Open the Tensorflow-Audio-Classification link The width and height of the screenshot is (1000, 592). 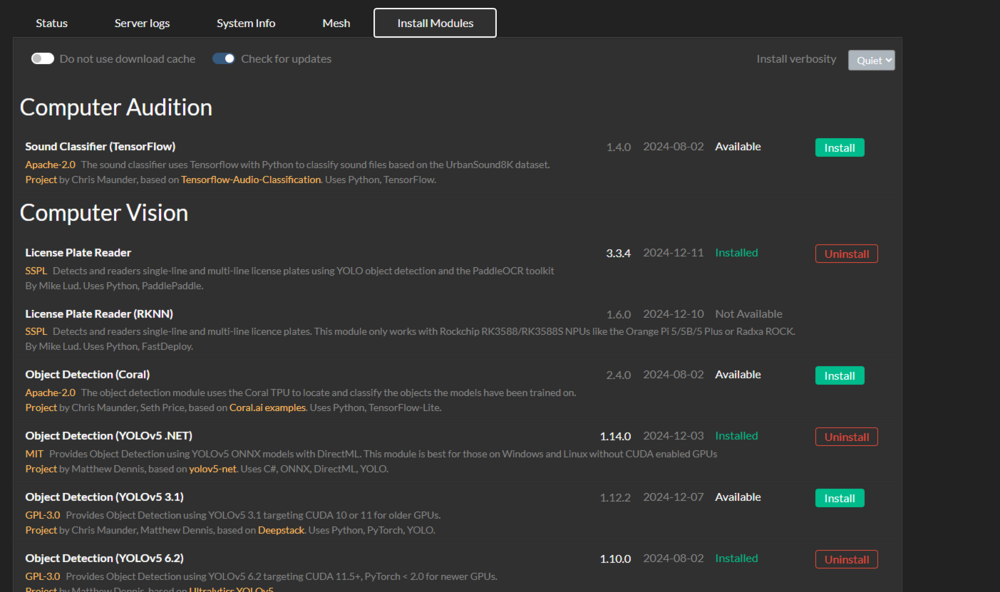point(251,180)
